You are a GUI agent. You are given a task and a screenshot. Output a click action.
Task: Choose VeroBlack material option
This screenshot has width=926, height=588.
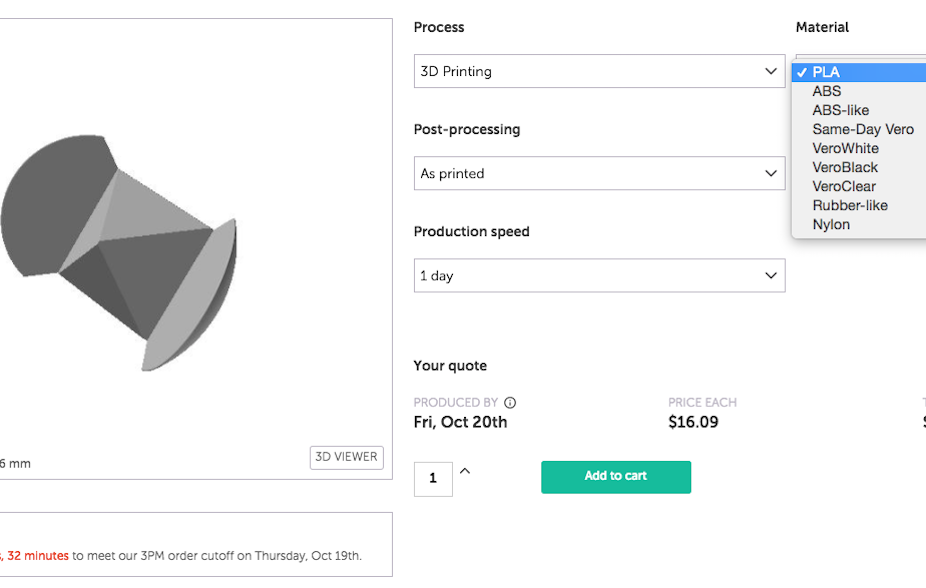coord(859,167)
